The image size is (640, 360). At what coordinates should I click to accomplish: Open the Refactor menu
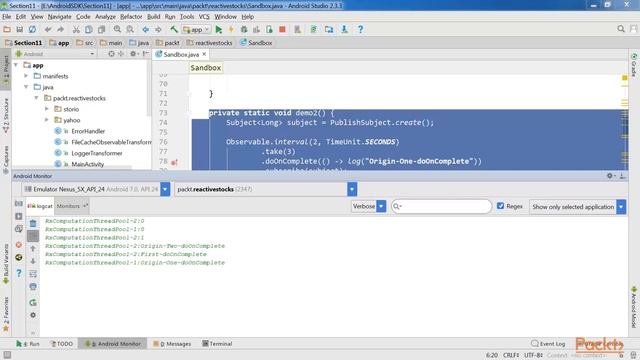(x=131, y=17)
